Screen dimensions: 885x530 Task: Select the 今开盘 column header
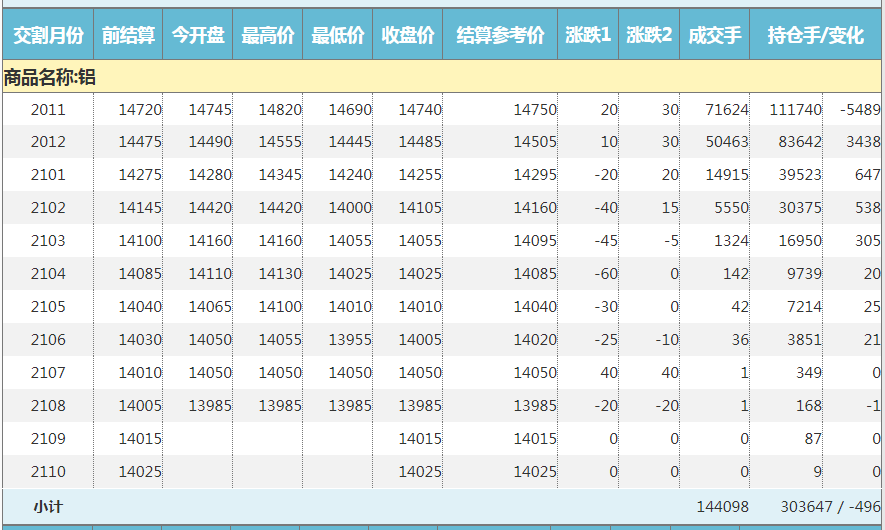tap(198, 36)
